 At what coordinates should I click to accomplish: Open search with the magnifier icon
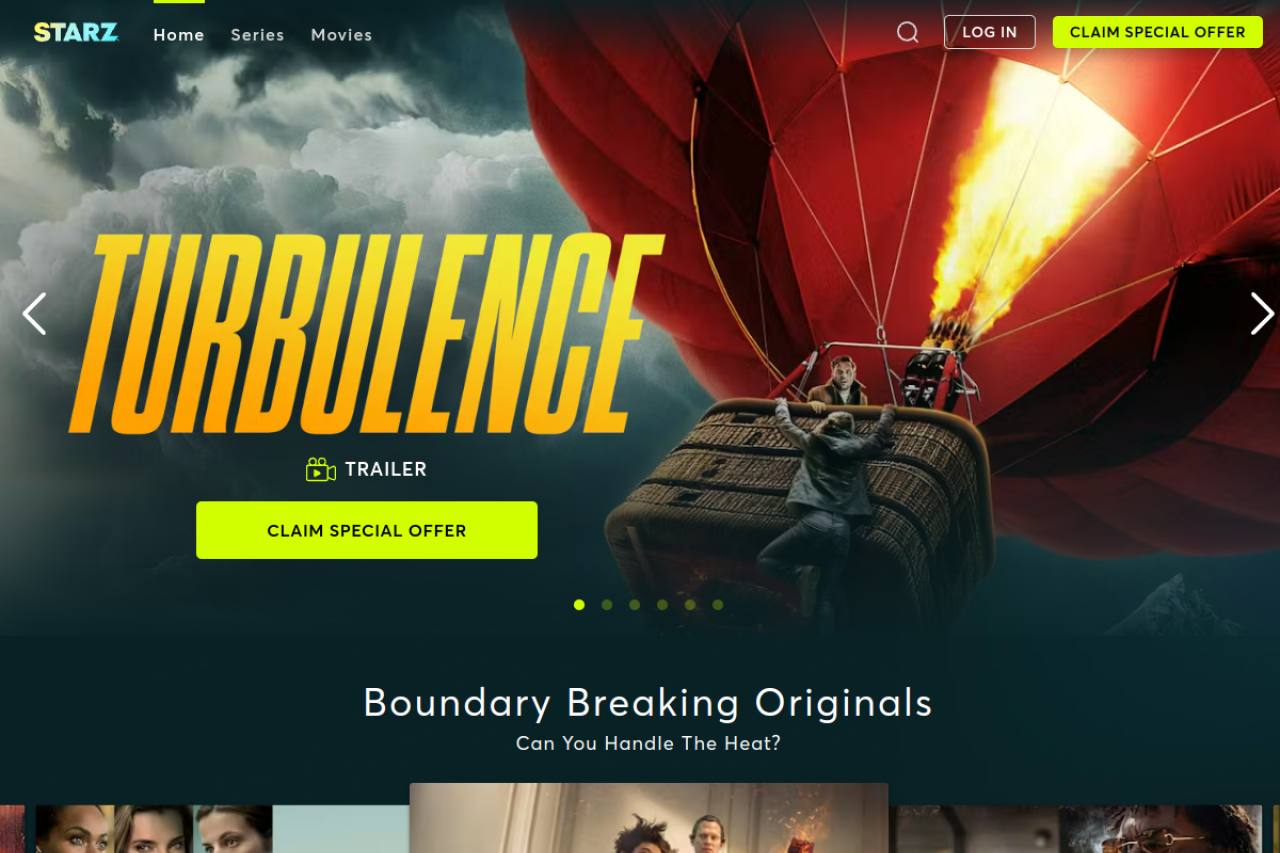click(907, 32)
